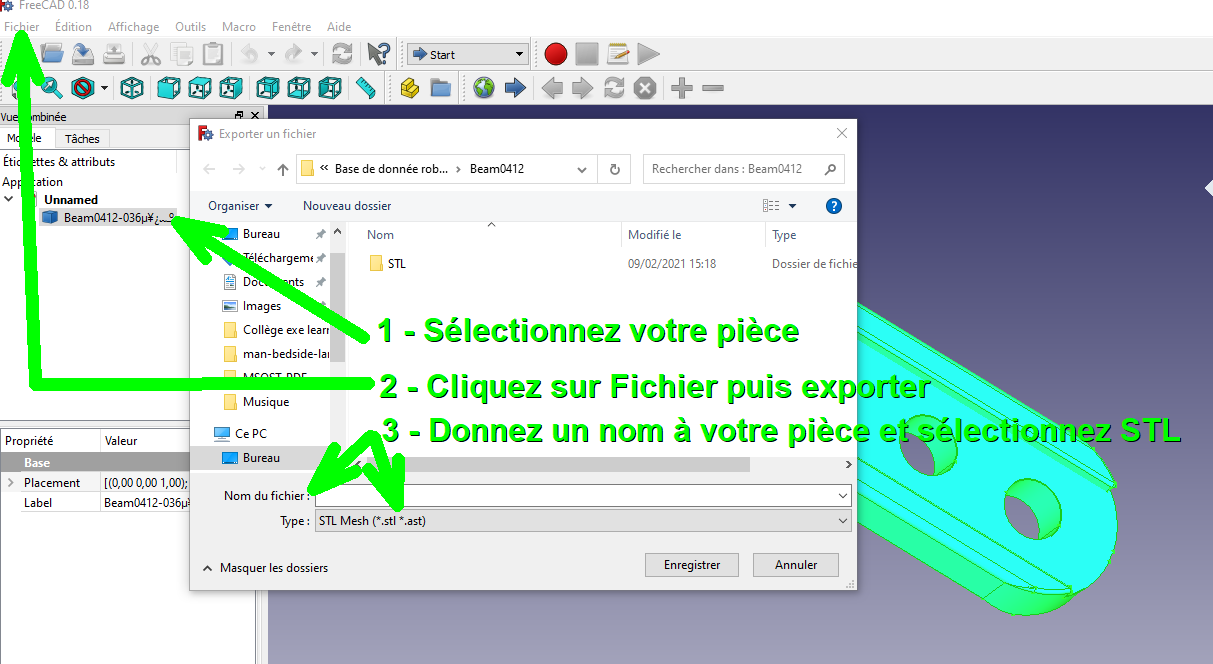Click the What's This help cursor icon
Screen dimensions: 1213x664
[x=378, y=54]
